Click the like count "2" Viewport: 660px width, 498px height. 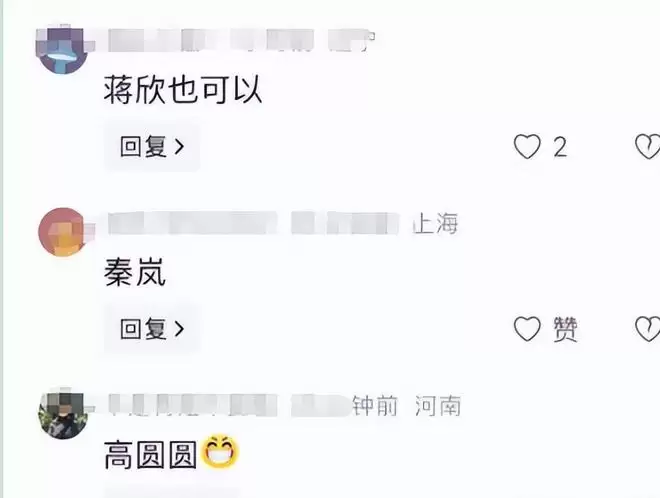pyautogui.click(x=560, y=147)
